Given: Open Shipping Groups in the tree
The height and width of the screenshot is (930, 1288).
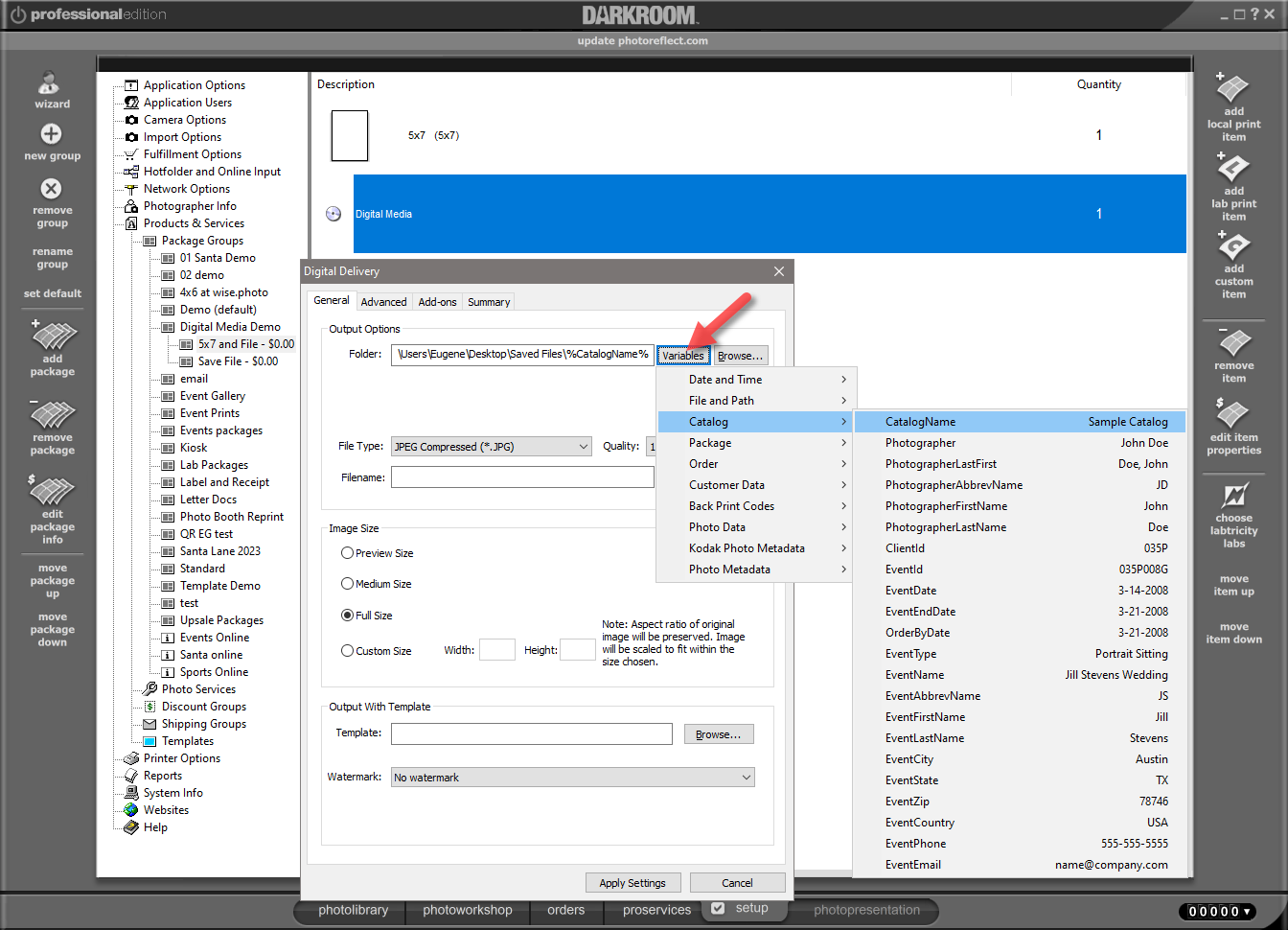Looking at the screenshot, I should 204,724.
